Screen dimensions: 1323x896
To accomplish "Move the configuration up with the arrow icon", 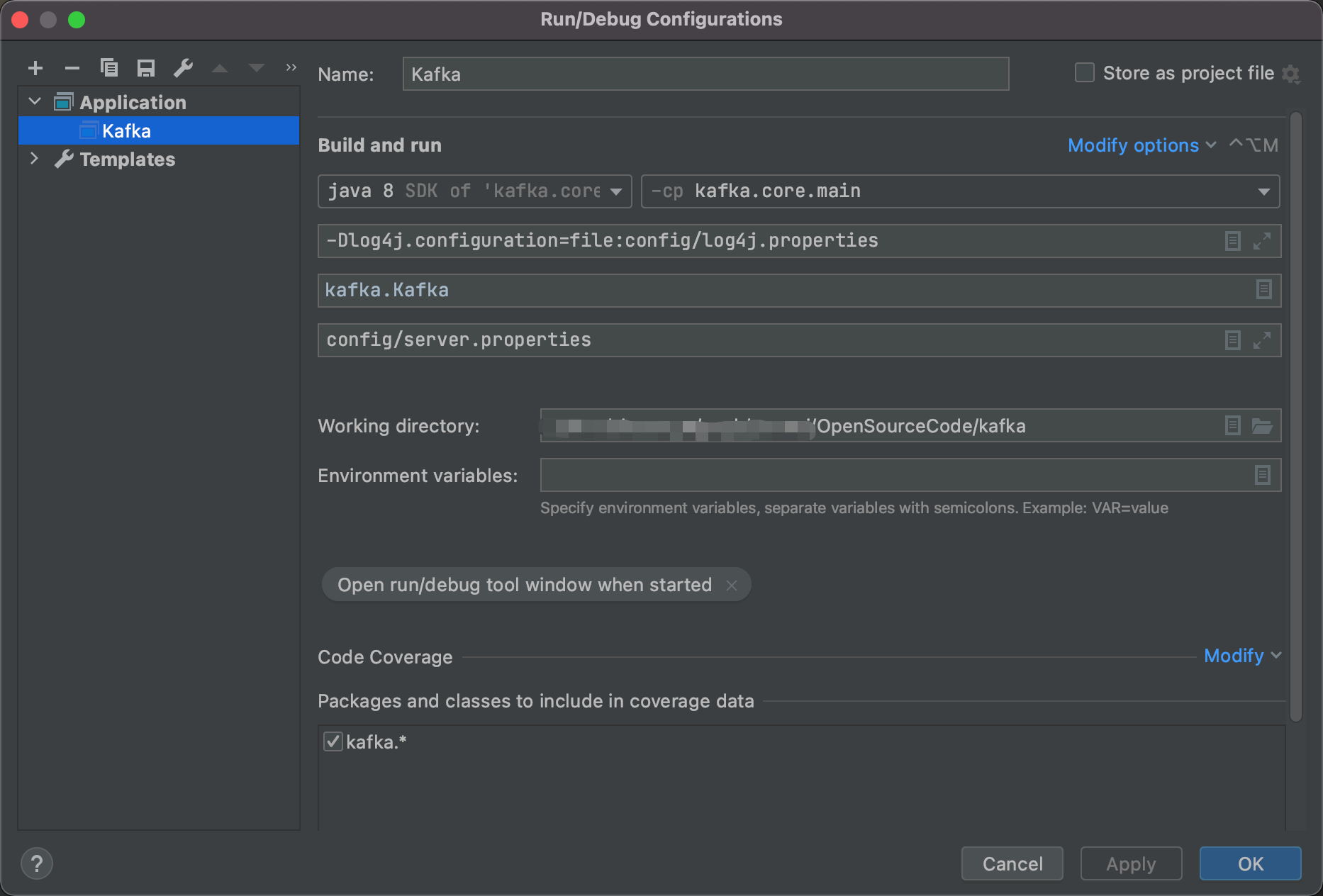I will (220, 68).
